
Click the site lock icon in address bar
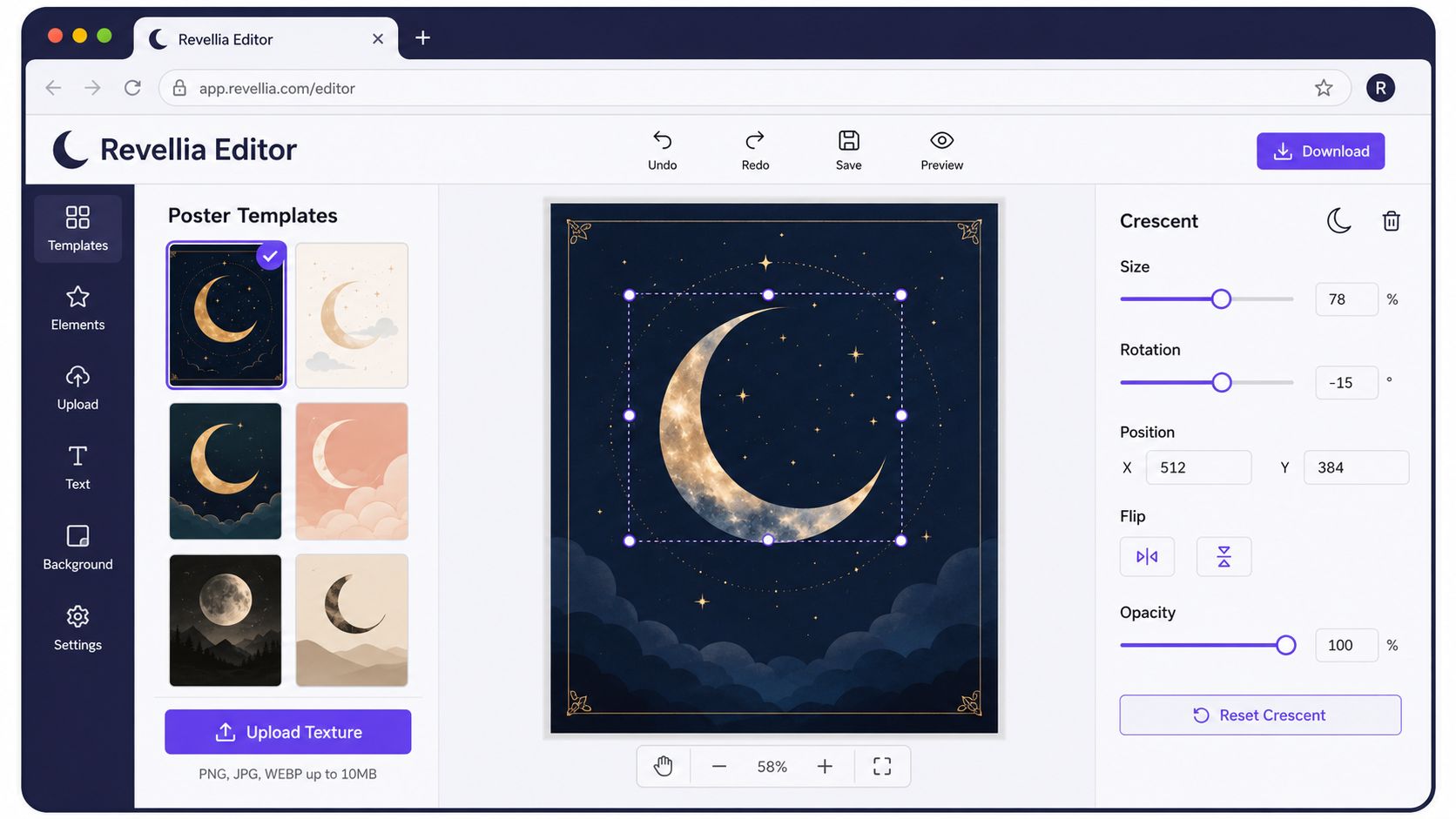(179, 88)
